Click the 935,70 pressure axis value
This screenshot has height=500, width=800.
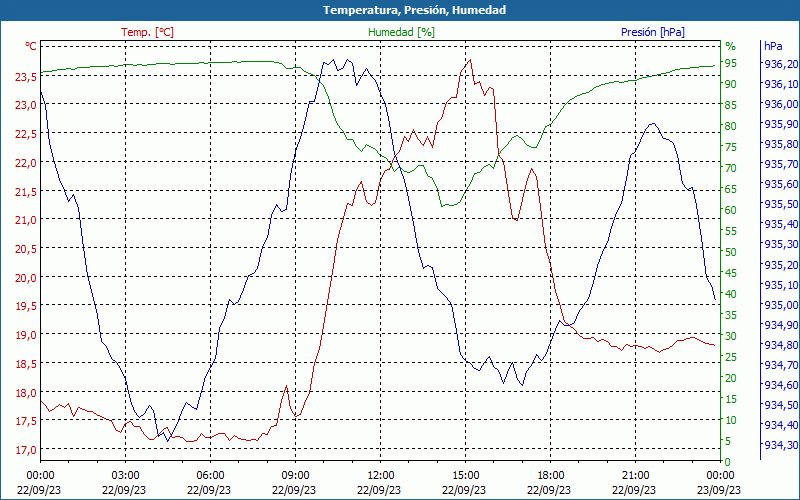780,164
